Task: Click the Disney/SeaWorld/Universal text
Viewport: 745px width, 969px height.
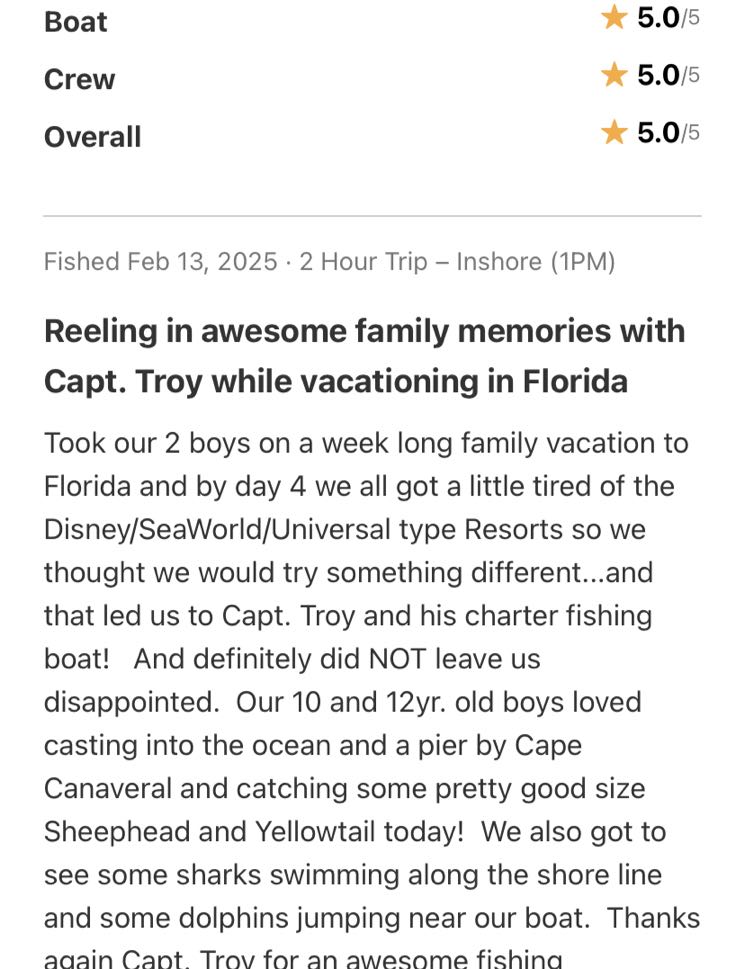Action: tap(249, 530)
